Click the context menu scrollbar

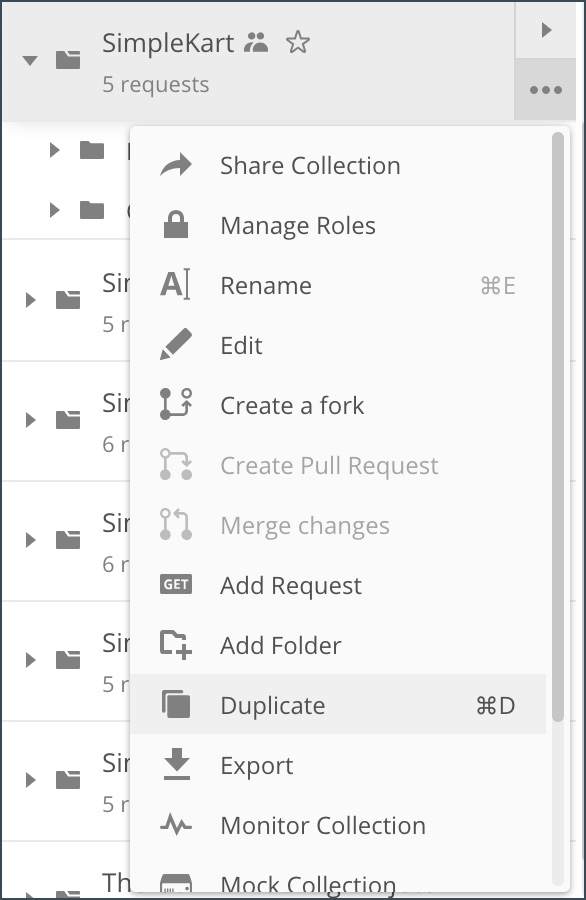point(557,427)
